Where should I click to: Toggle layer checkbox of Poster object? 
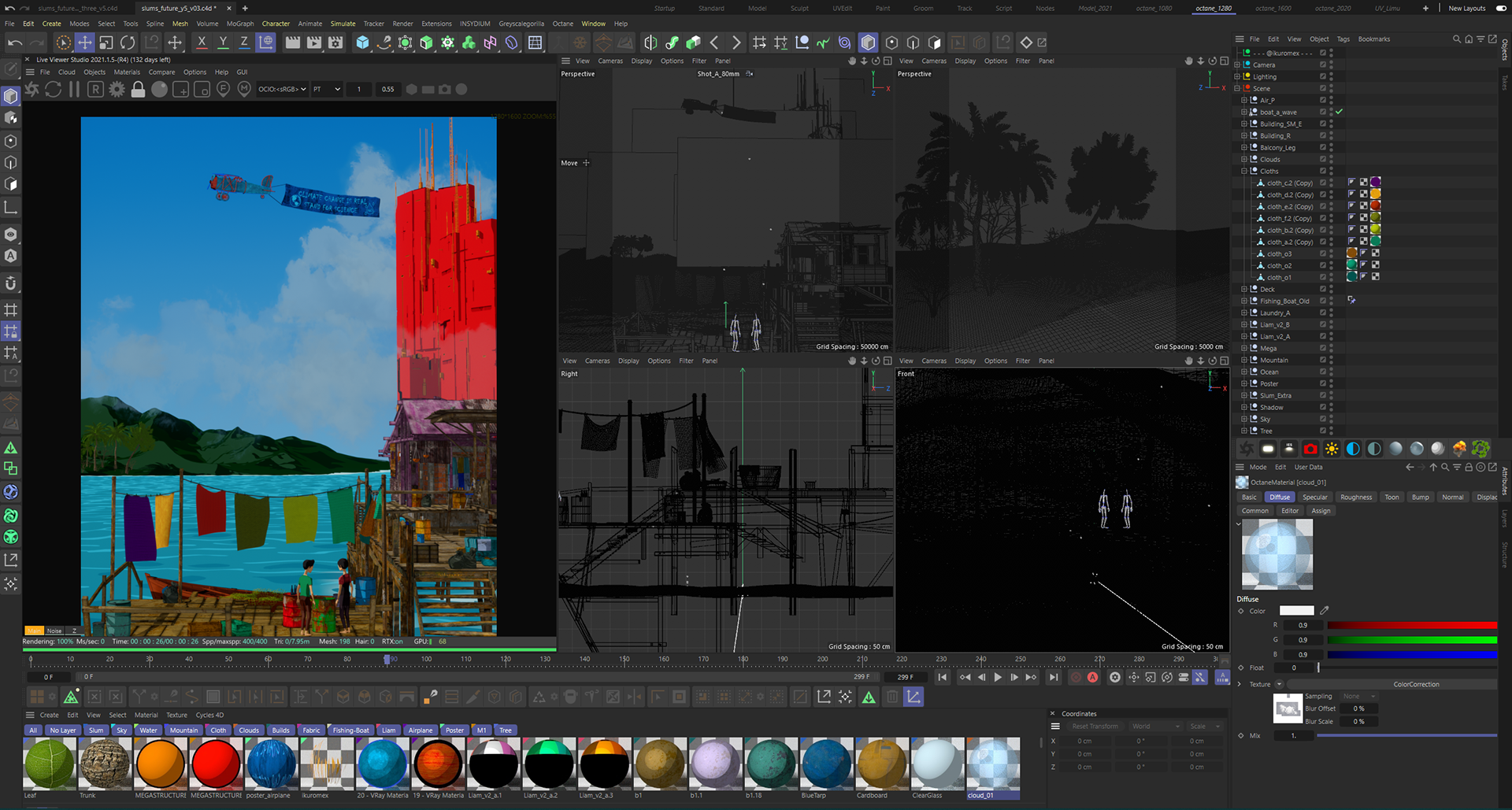click(x=1323, y=383)
